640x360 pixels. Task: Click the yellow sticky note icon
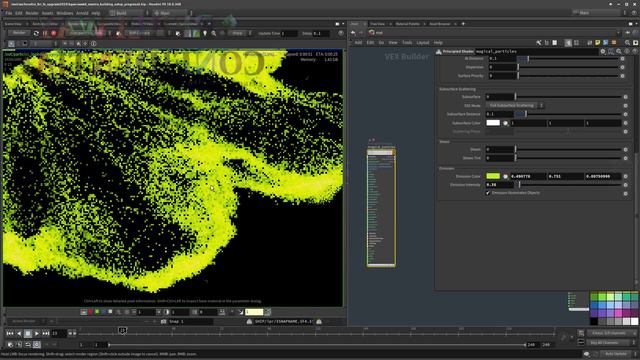tap(598, 42)
